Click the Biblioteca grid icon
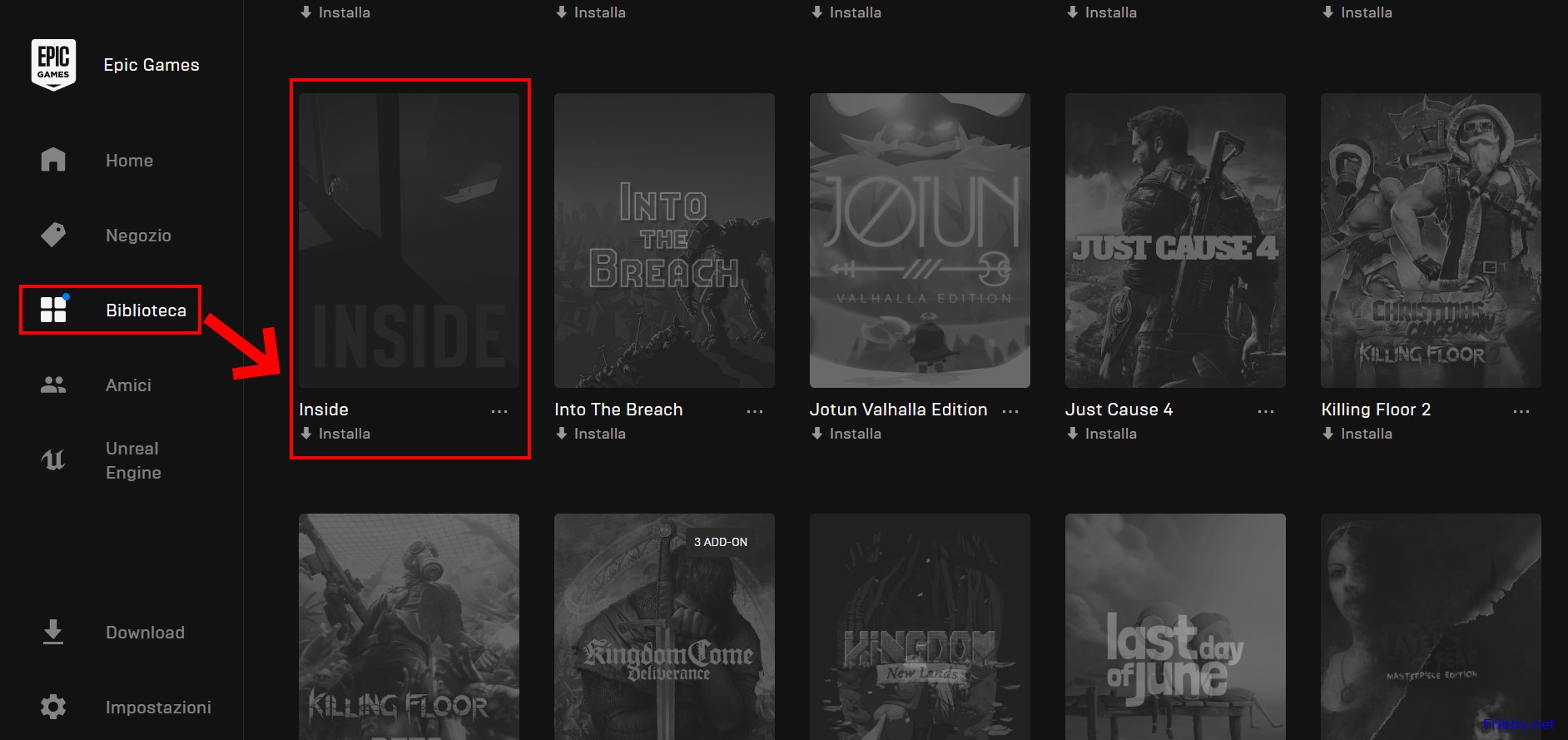Image resolution: width=1568 pixels, height=740 pixels. (x=53, y=310)
